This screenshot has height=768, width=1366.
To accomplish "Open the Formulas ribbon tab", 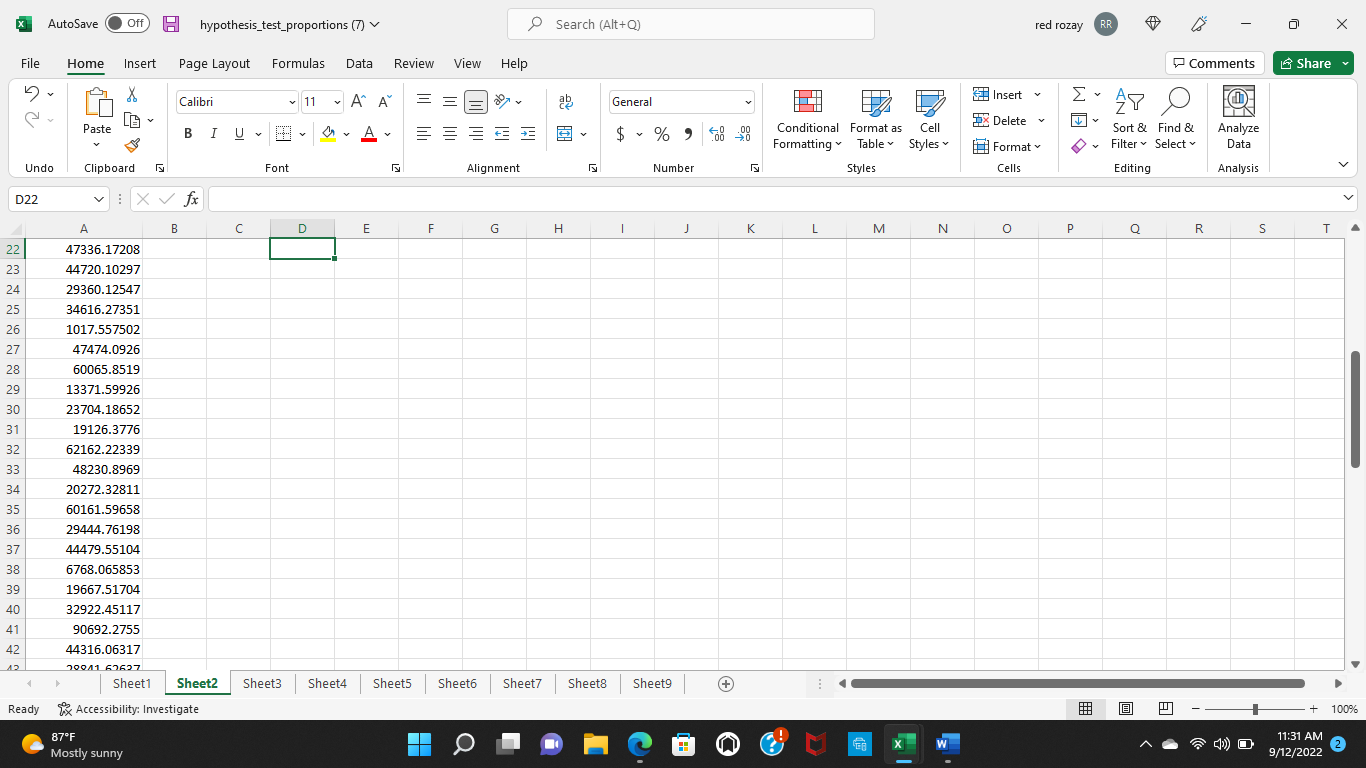I will 298,63.
